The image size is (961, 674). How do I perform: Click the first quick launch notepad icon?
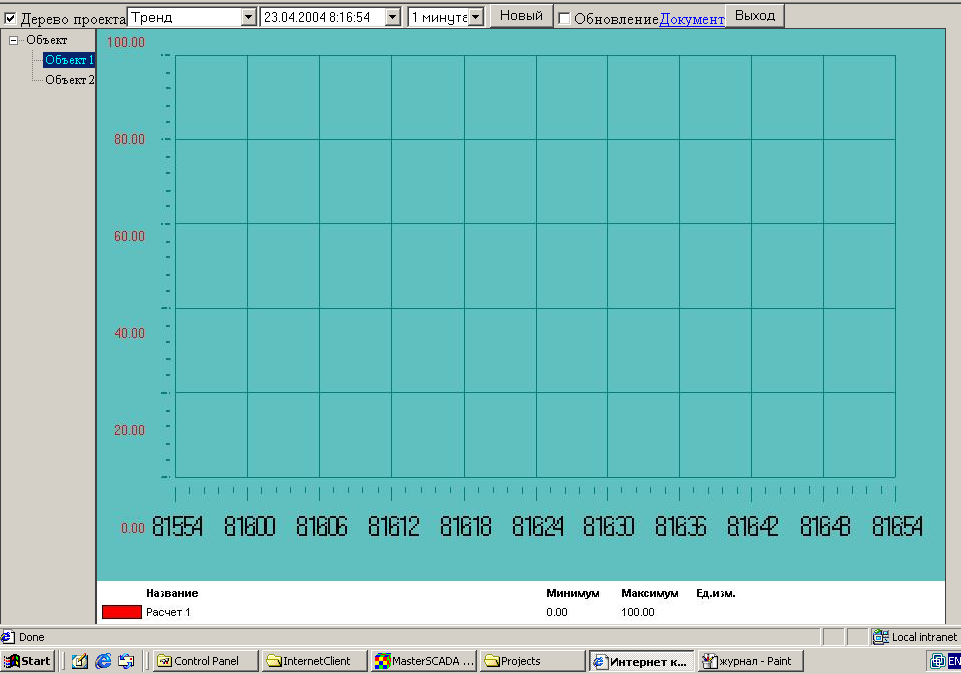[80, 661]
